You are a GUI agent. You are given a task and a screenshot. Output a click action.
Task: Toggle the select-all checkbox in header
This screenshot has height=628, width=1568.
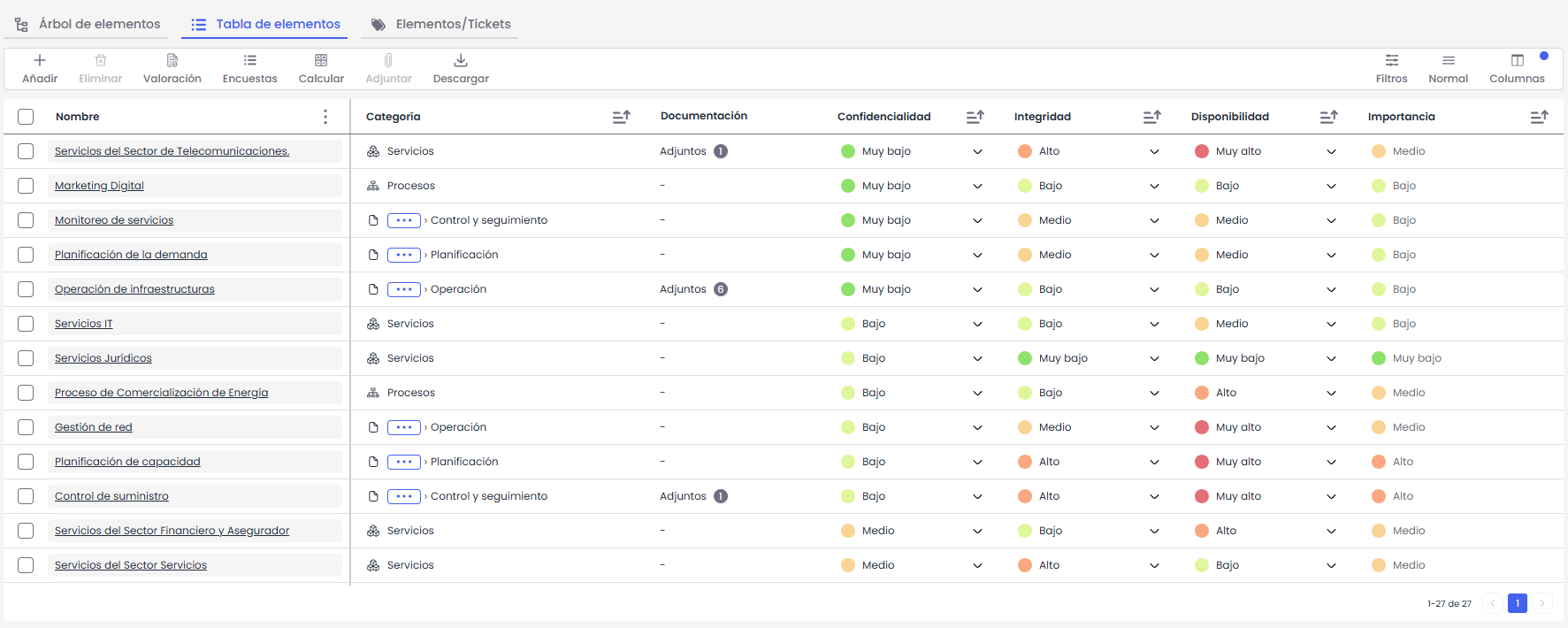[26, 117]
